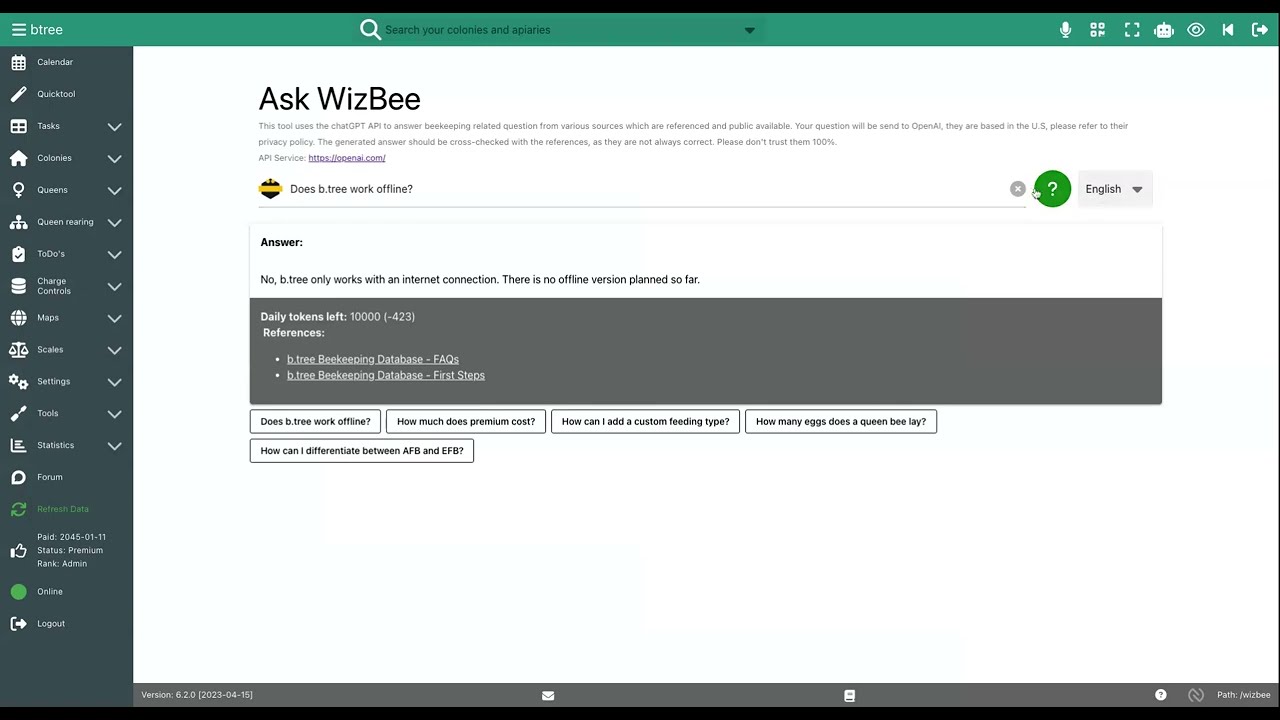
Task: Click the logout arrow icon in header
Action: (x=1260, y=30)
